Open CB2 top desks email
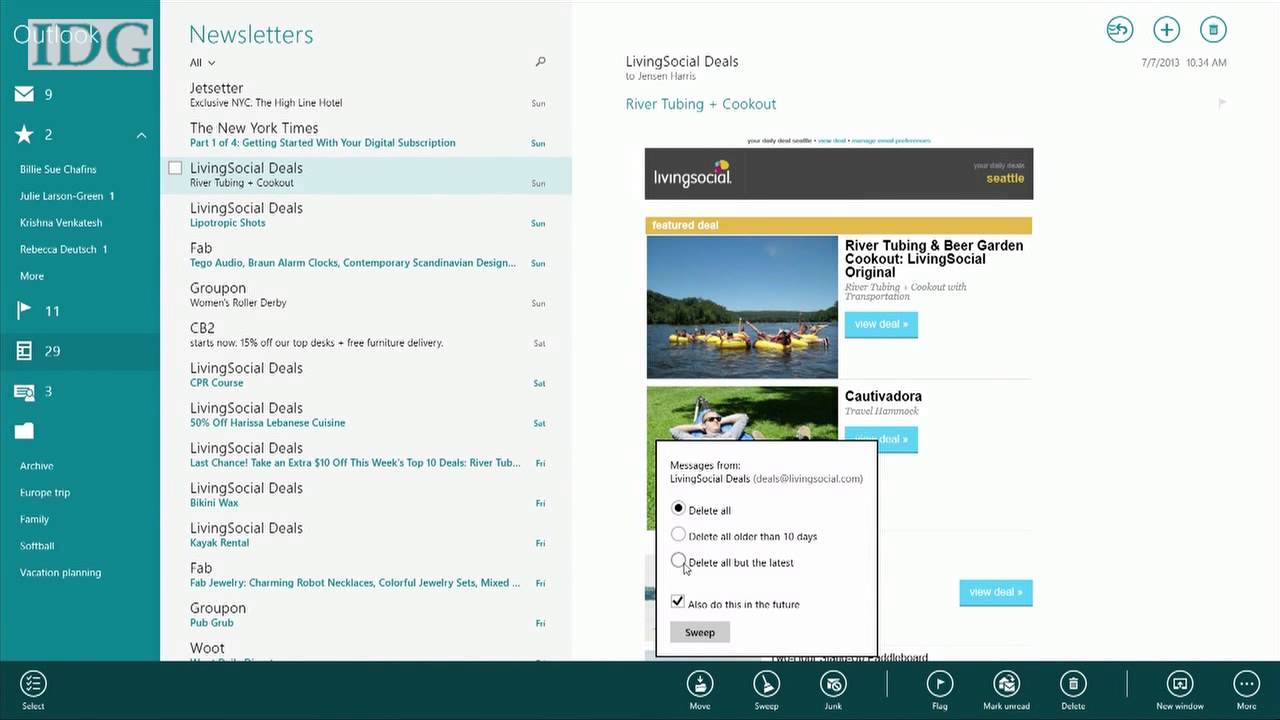This screenshot has width=1280, height=720. (366, 335)
